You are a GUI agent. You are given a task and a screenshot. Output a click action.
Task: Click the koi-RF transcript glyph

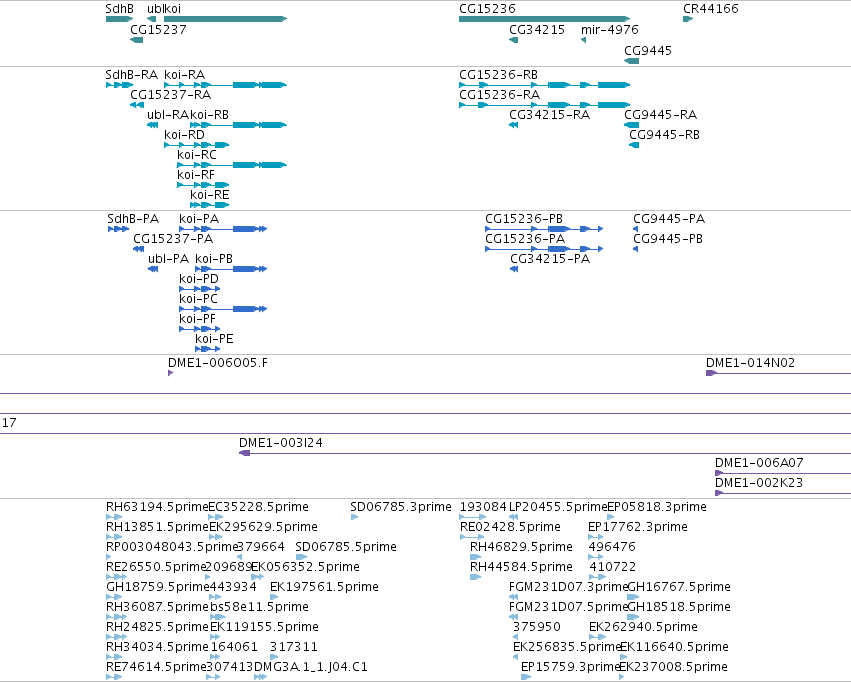coord(203,185)
